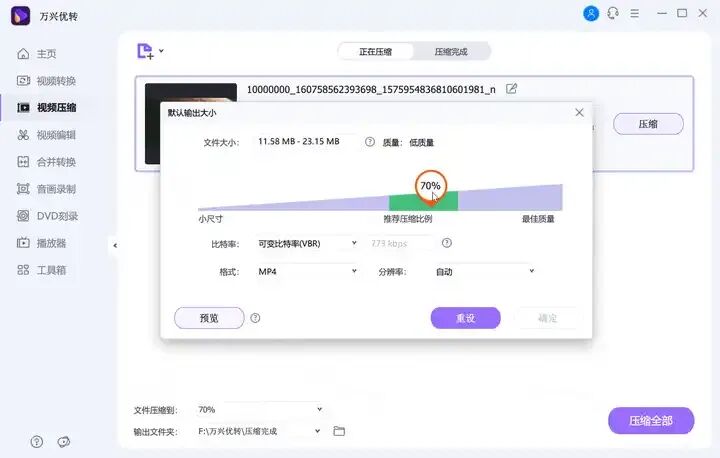Click the 70% slider handle

[x=430, y=186]
